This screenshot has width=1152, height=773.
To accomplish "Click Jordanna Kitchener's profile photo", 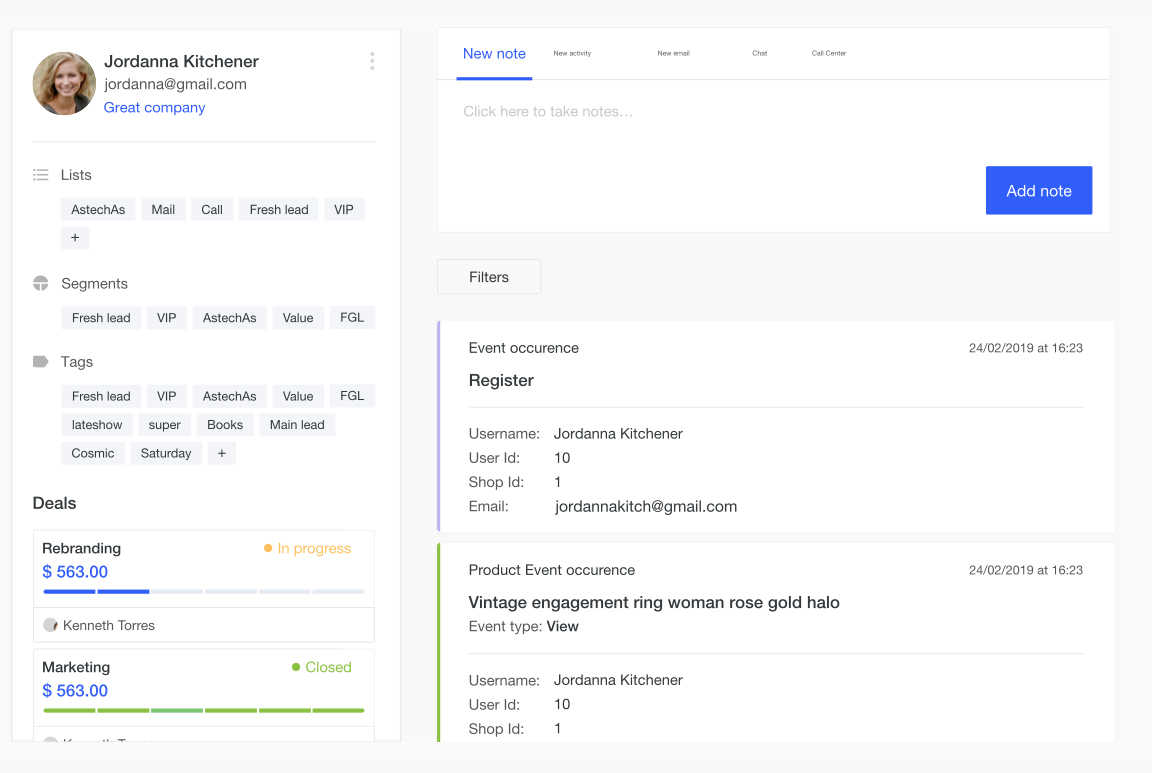I will (64, 84).
